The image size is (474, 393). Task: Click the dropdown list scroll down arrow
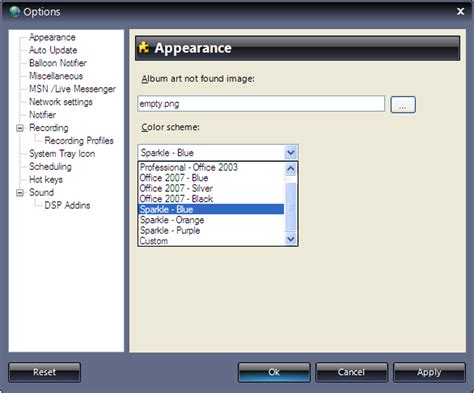(291, 239)
